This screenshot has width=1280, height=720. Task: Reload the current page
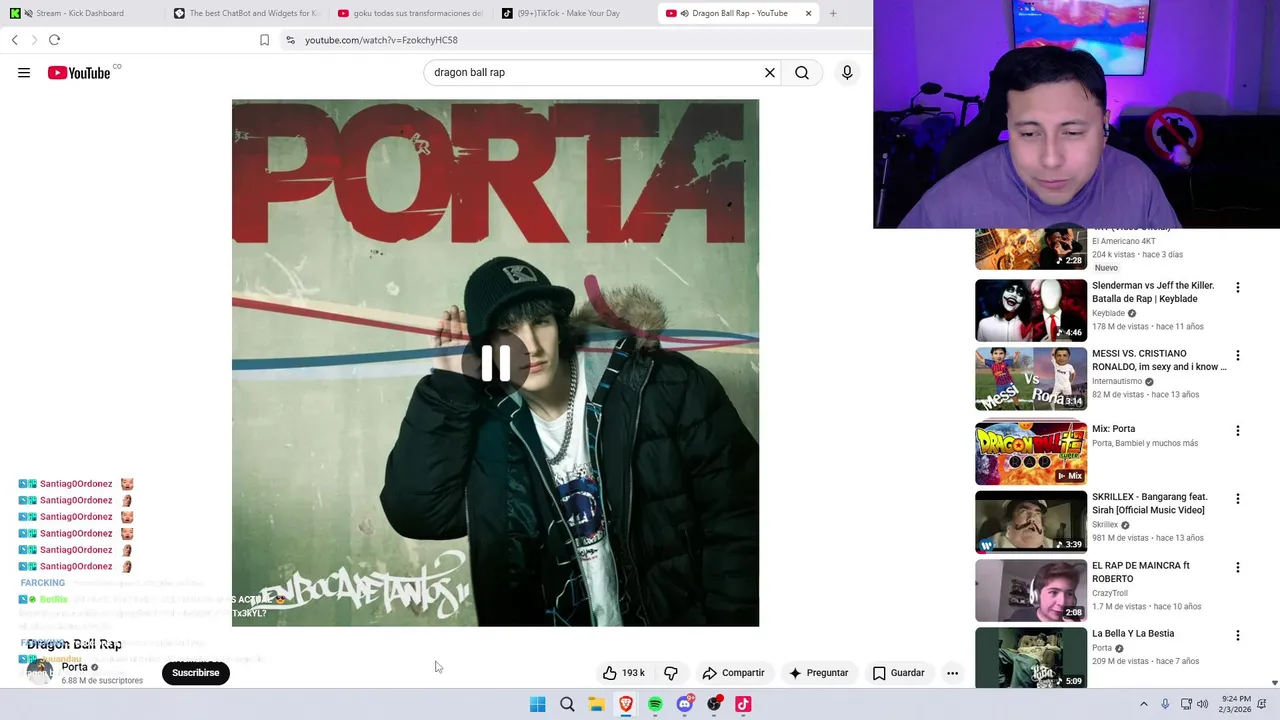click(54, 40)
